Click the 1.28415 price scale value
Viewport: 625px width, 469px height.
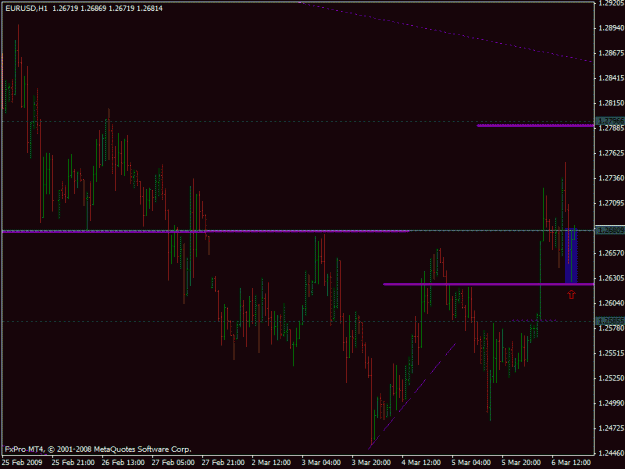[x=611, y=78]
